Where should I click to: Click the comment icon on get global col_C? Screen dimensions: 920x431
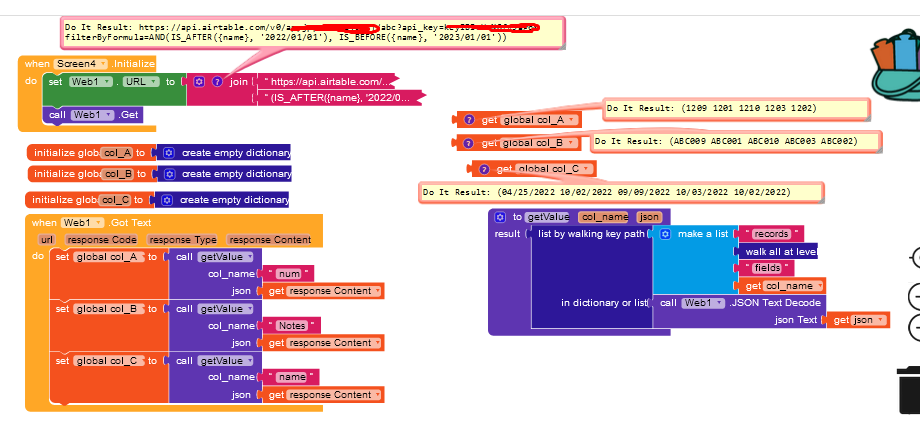tap(484, 169)
